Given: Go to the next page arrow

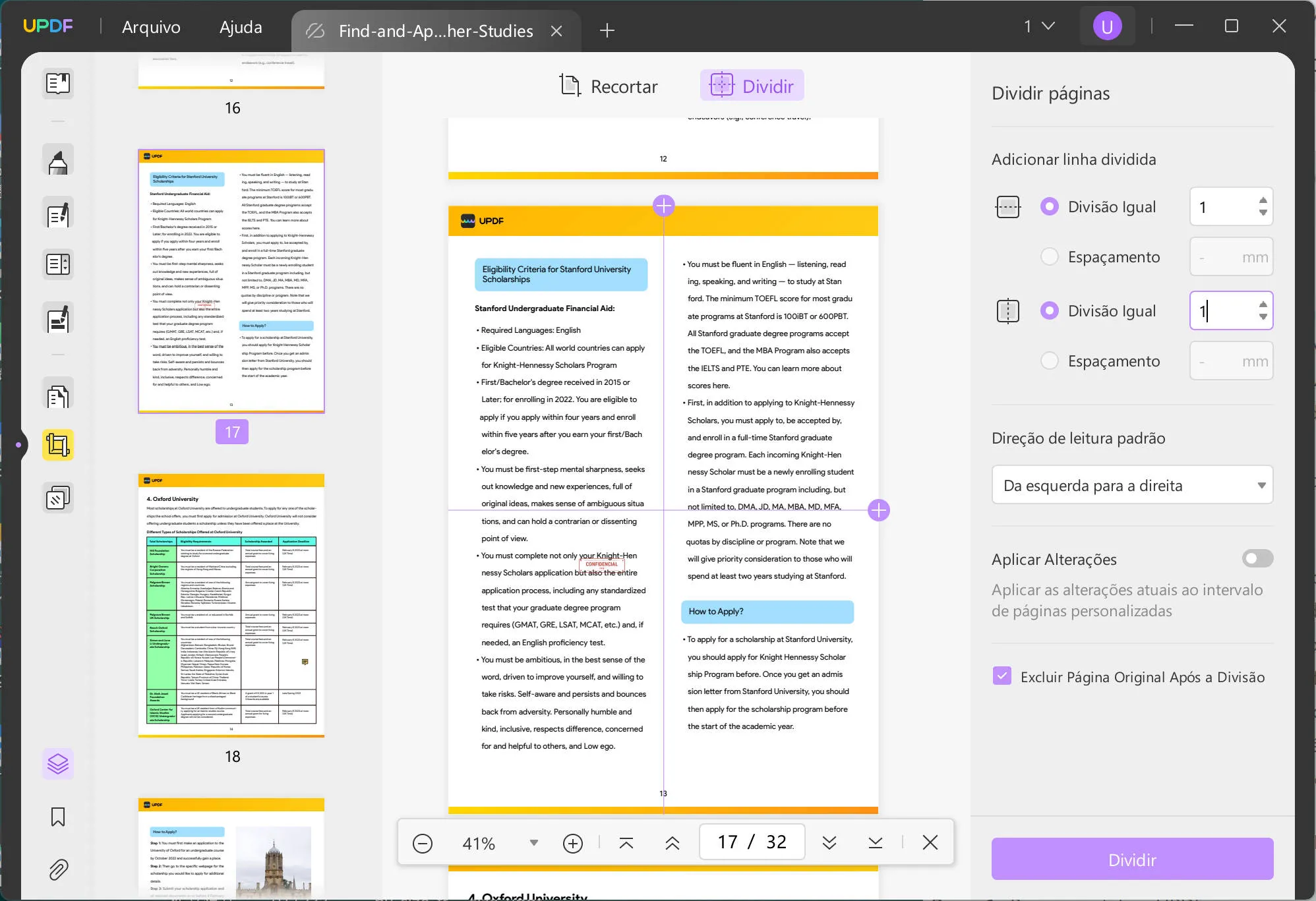Looking at the screenshot, I should coord(829,843).
